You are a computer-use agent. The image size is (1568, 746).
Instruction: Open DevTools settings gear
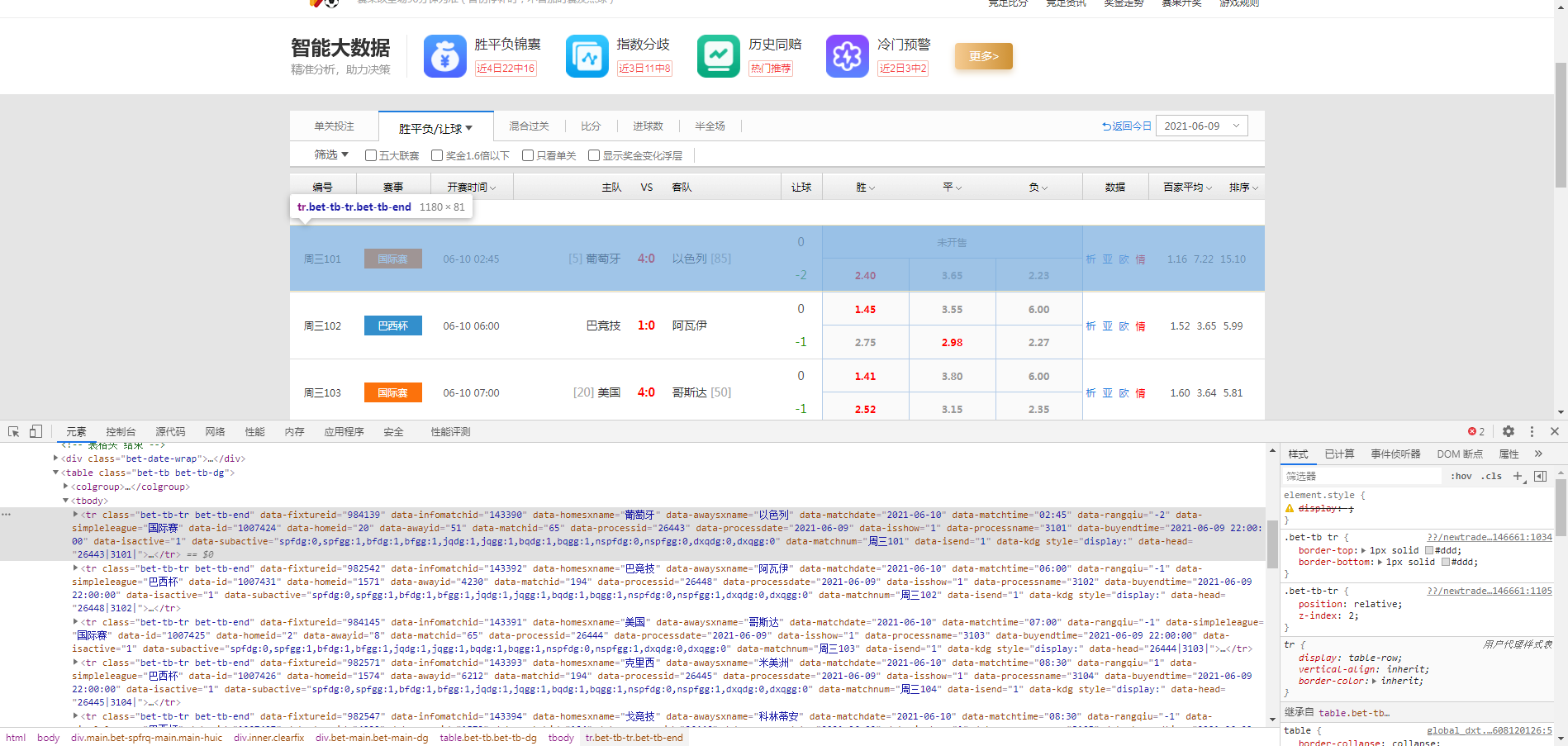(x=1509, y=431)
